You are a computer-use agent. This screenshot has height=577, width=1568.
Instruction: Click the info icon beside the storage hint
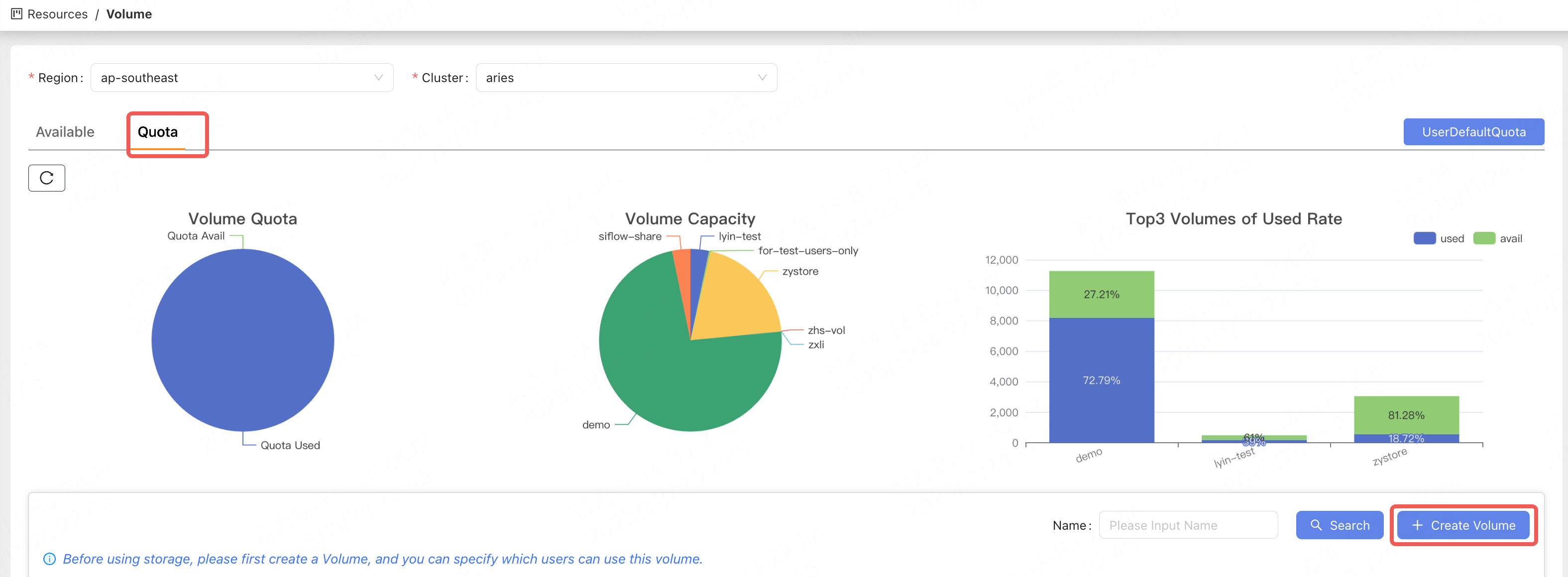[49, 559]
